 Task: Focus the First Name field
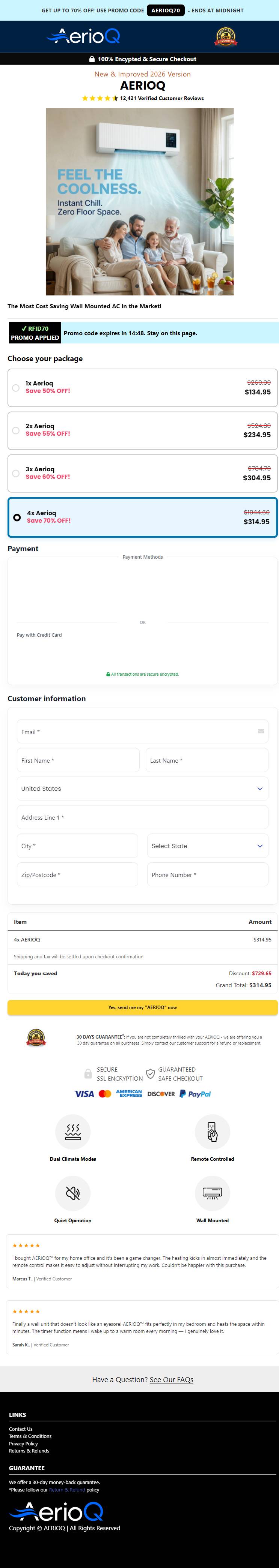[x=78, y=760]
